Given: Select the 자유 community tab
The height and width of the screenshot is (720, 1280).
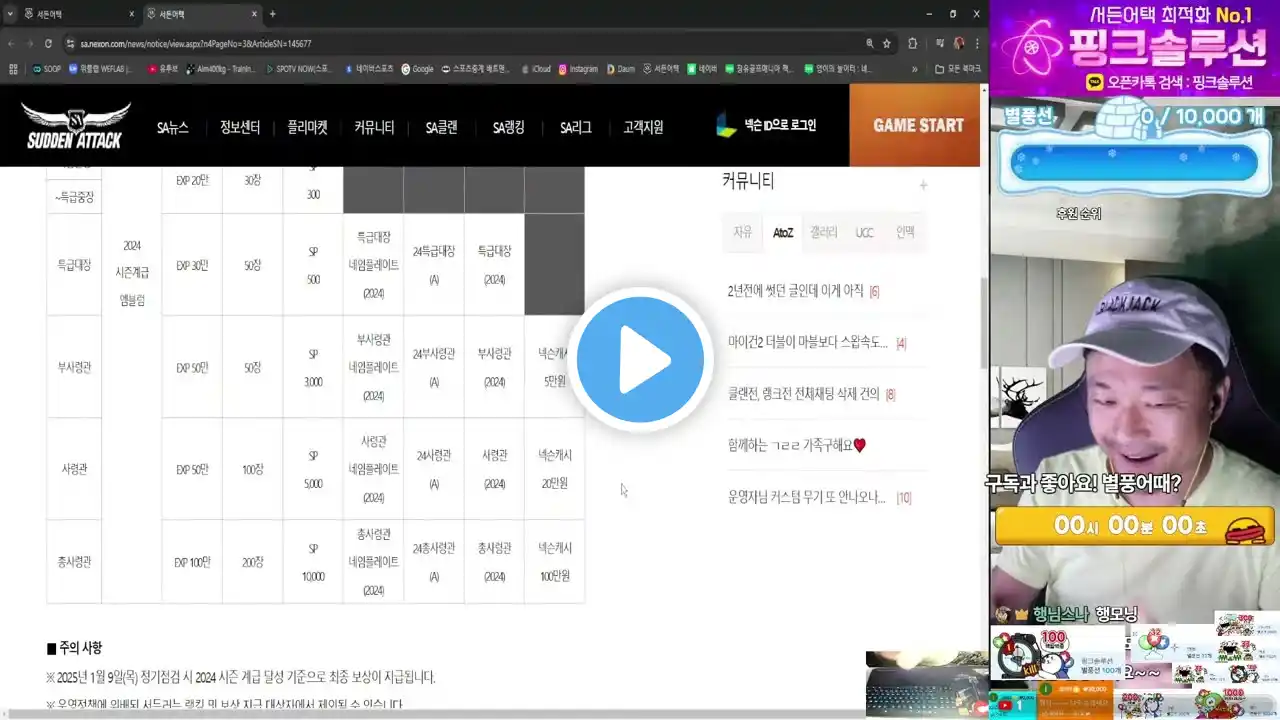Looking at the screenshot, I should pyautogui.click(x=742, y=232).
